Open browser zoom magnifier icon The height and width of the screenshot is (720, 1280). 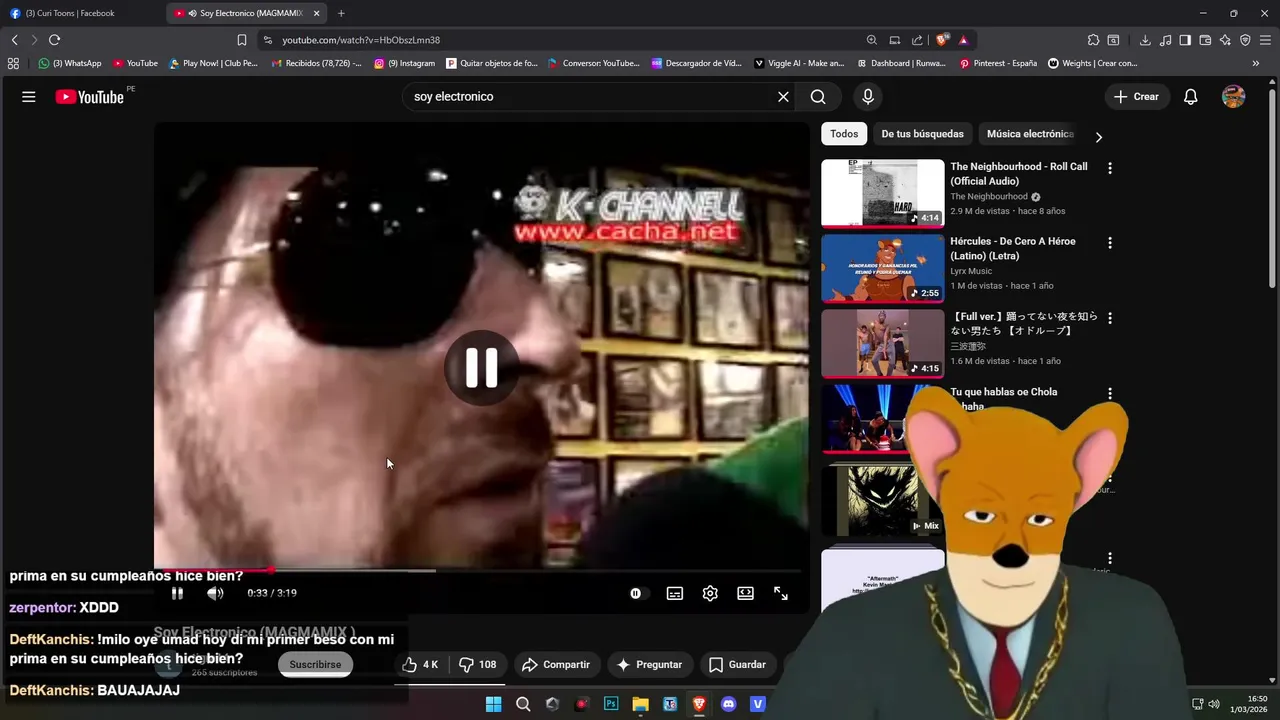tap(872, 40)
